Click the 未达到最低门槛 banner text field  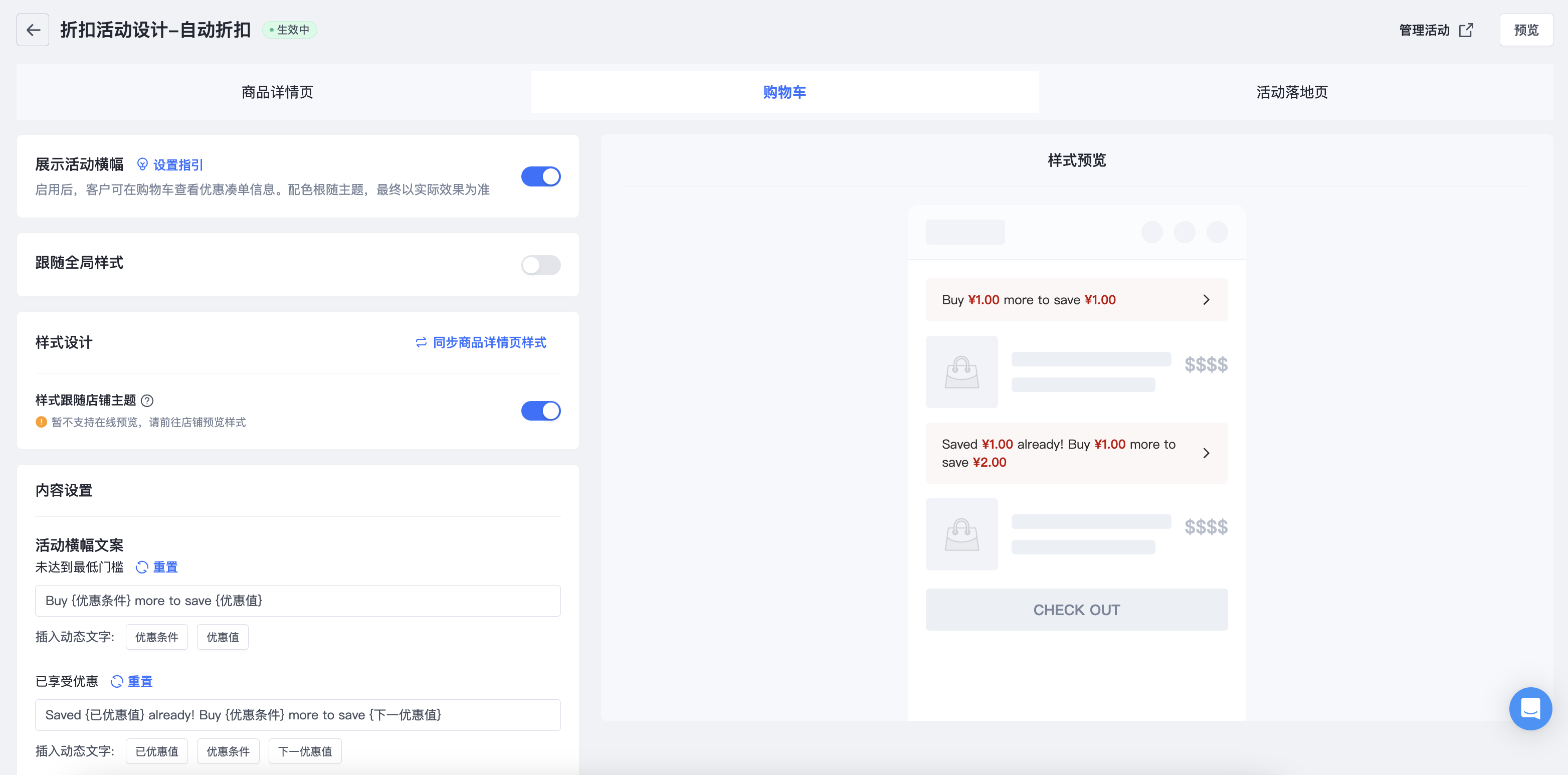[x=298, y=601]
